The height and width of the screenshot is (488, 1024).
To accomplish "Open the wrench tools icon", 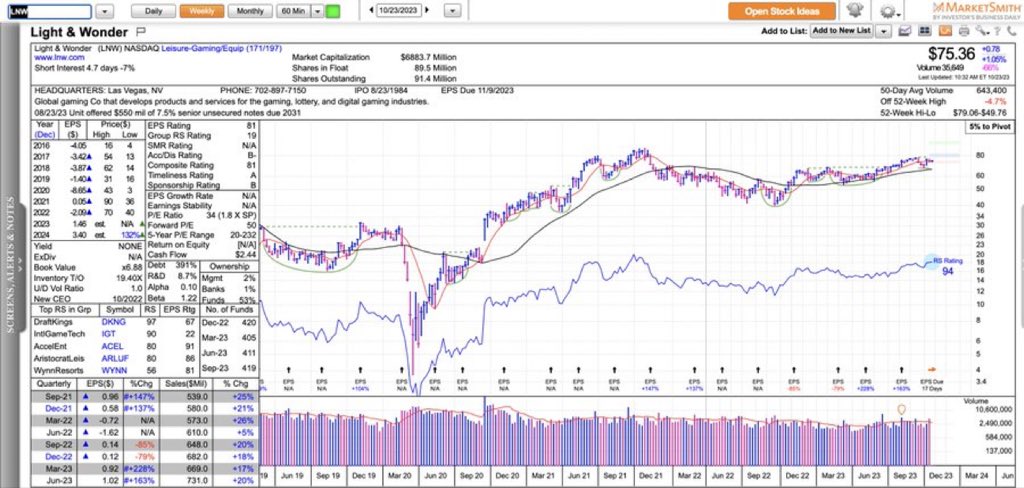I will coord(980,30).
